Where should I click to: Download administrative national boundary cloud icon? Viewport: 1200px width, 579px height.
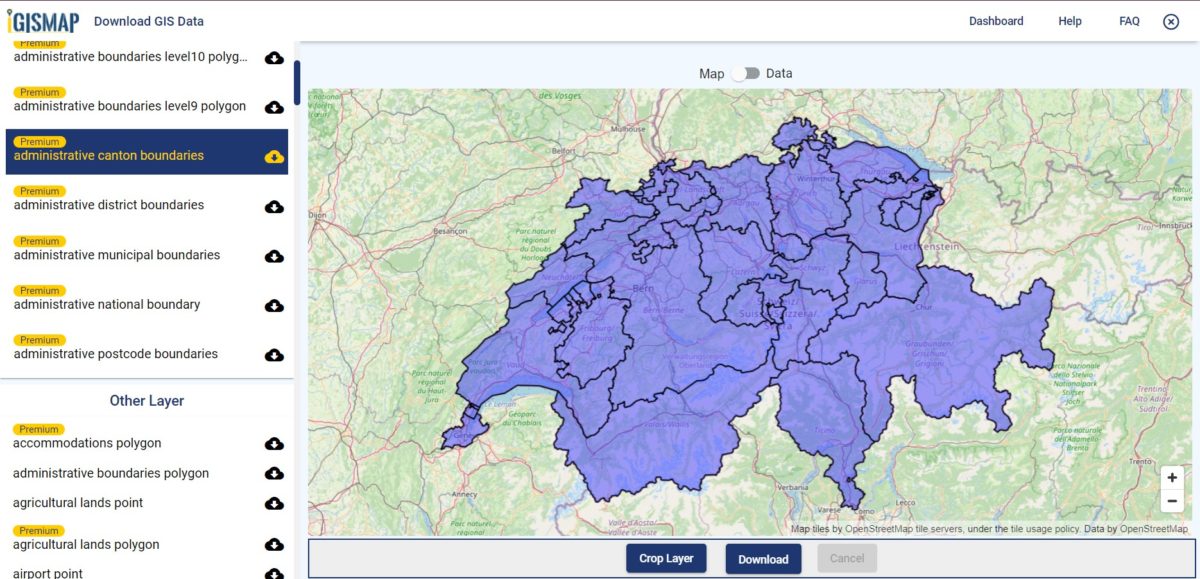[274, 305]
